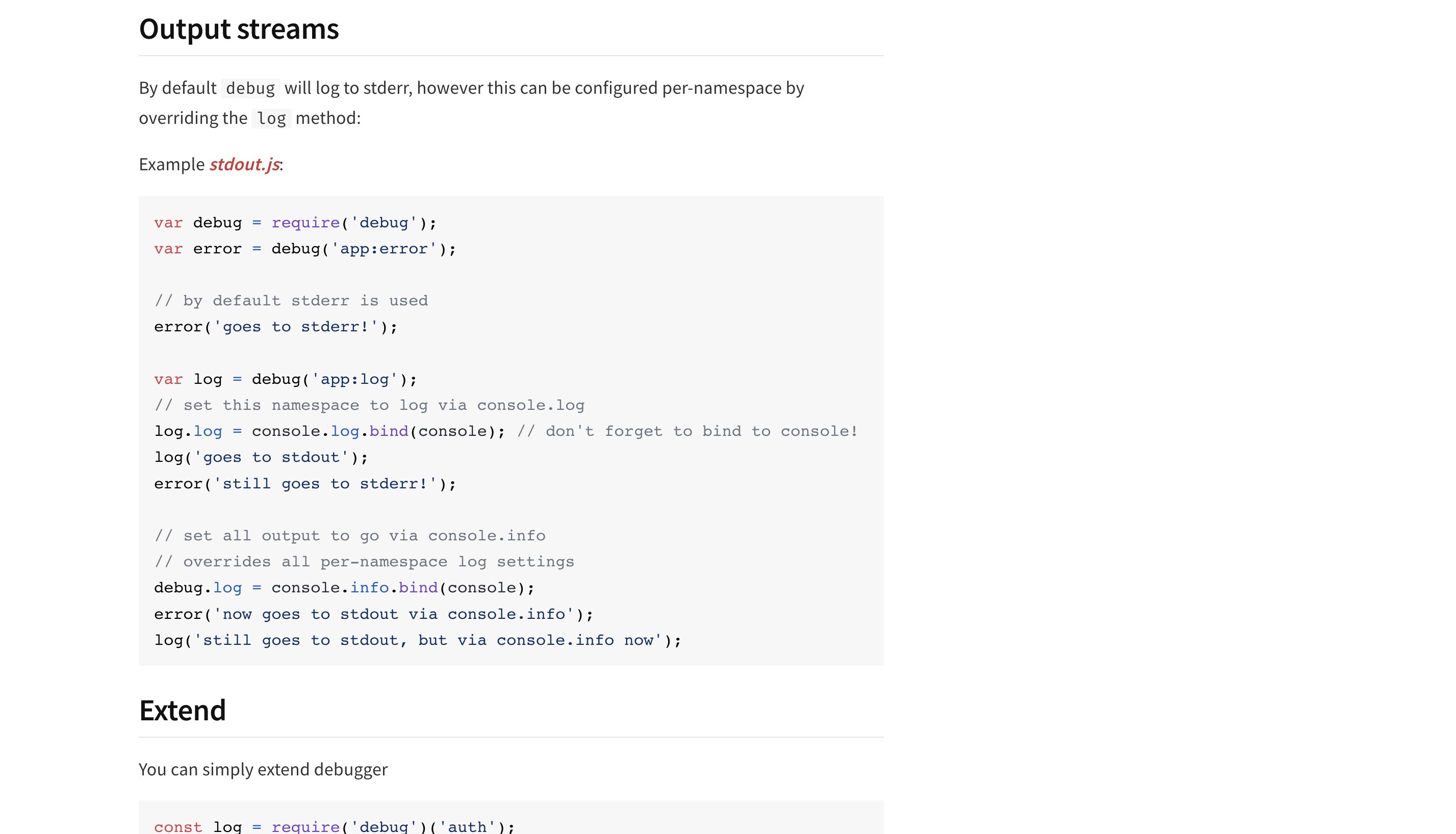Click the 'set this namespace' comment line
This screenshot has width=1456, height=834.
(x=370, y=406)
